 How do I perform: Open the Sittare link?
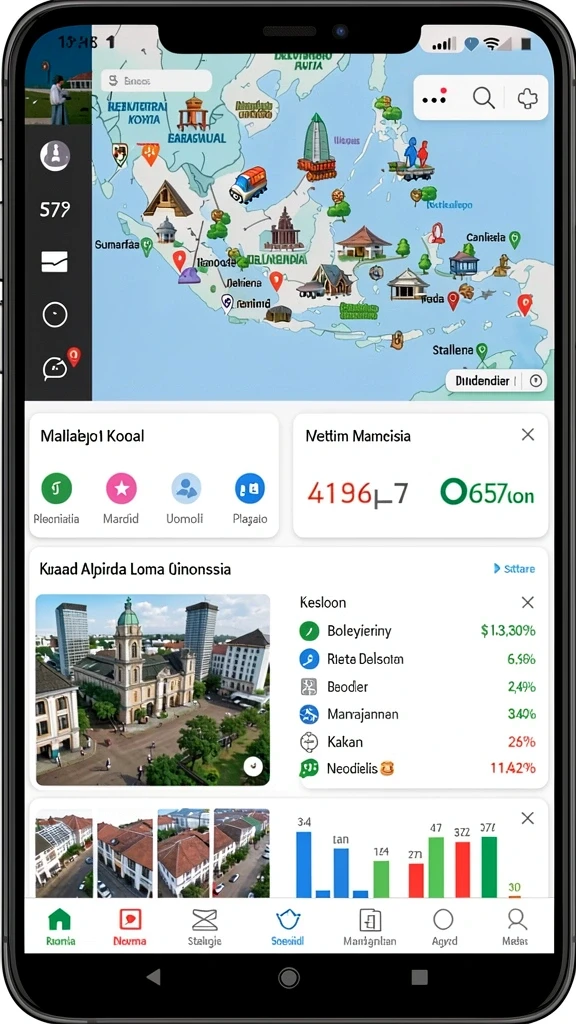point(515,569)
